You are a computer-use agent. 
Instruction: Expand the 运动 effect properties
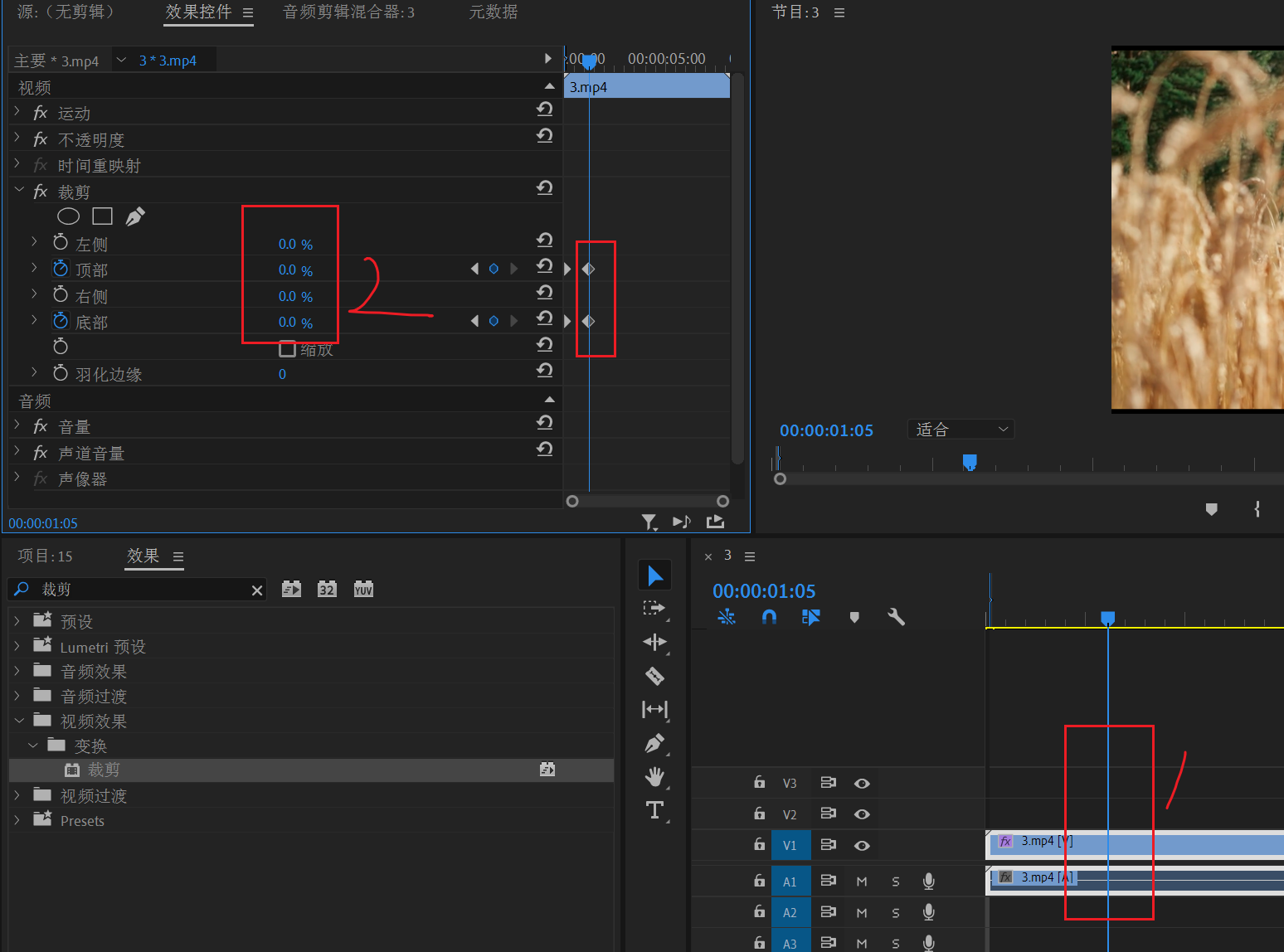click(x=17, y=111)
